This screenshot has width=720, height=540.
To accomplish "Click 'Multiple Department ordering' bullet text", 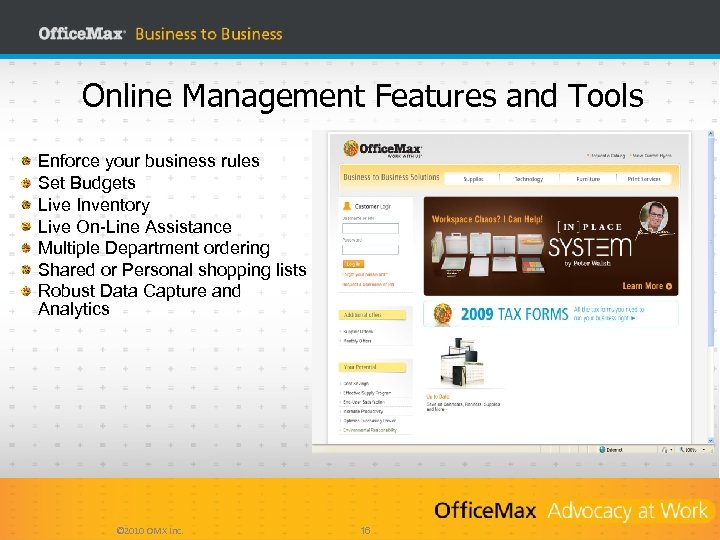I will pos(154,248).
